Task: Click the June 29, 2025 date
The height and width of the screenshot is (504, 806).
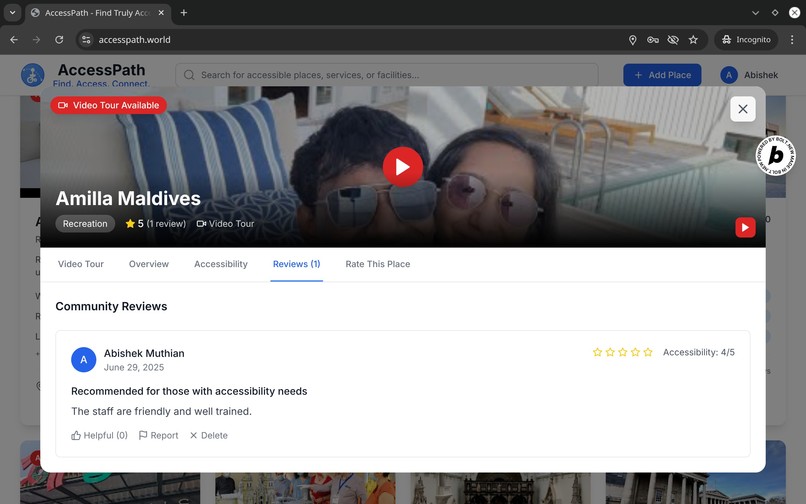Action: 134,367
